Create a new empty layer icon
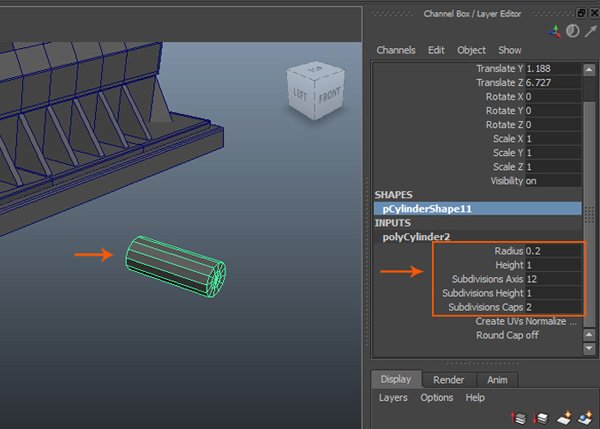The width and height of the screenshot is (600, 429). 564,416
